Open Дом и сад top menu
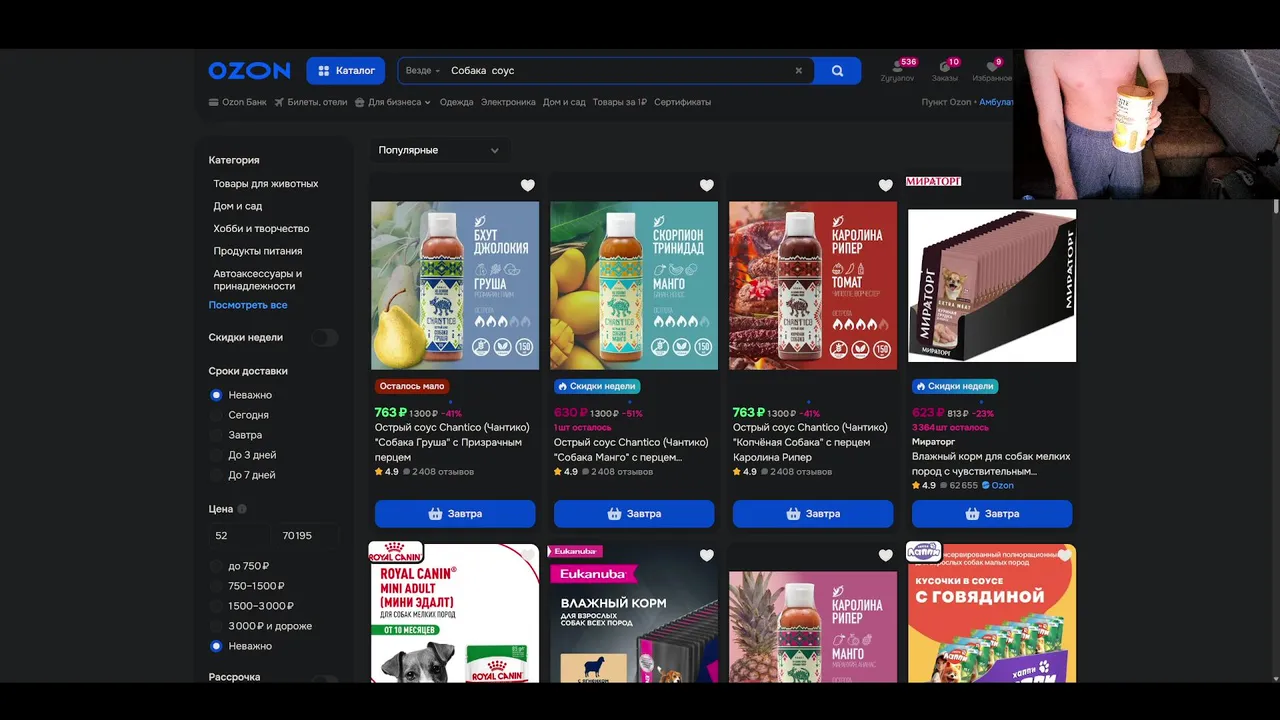1280x720 pixels. [564, 102]
